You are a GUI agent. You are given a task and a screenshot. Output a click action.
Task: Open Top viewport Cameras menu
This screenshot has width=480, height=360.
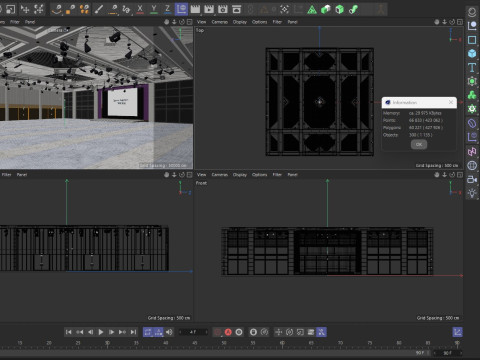[220, 22]
